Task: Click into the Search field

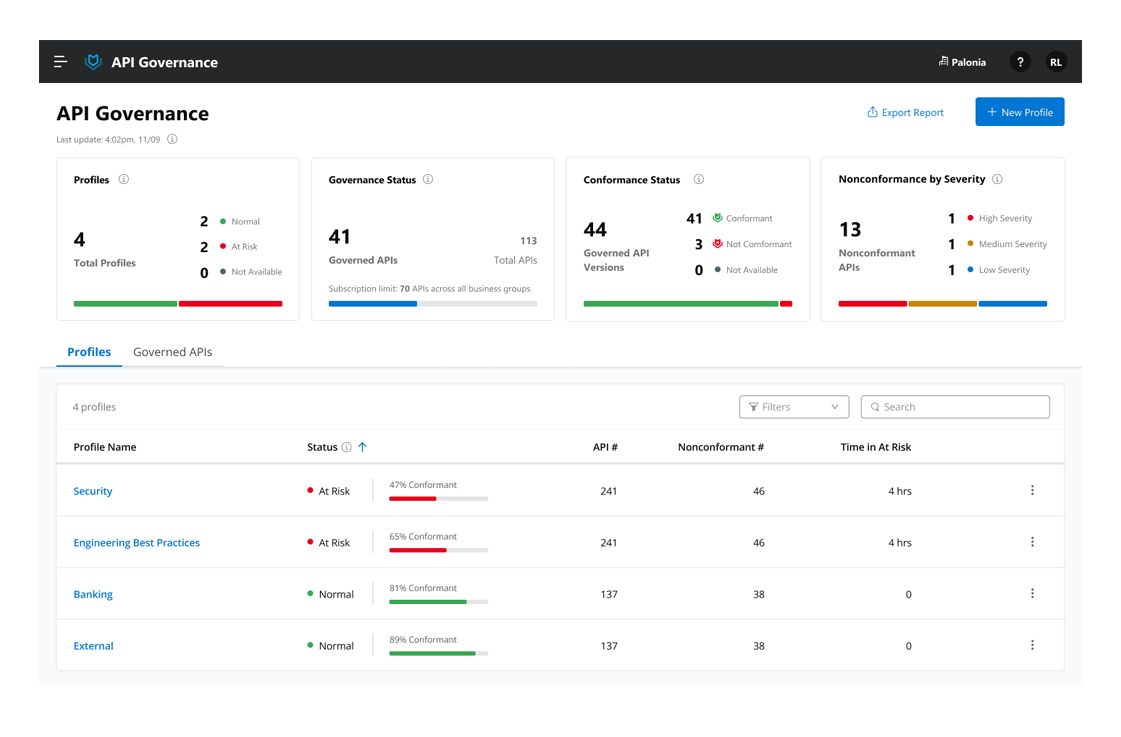Action: click(x=955, y=407)
